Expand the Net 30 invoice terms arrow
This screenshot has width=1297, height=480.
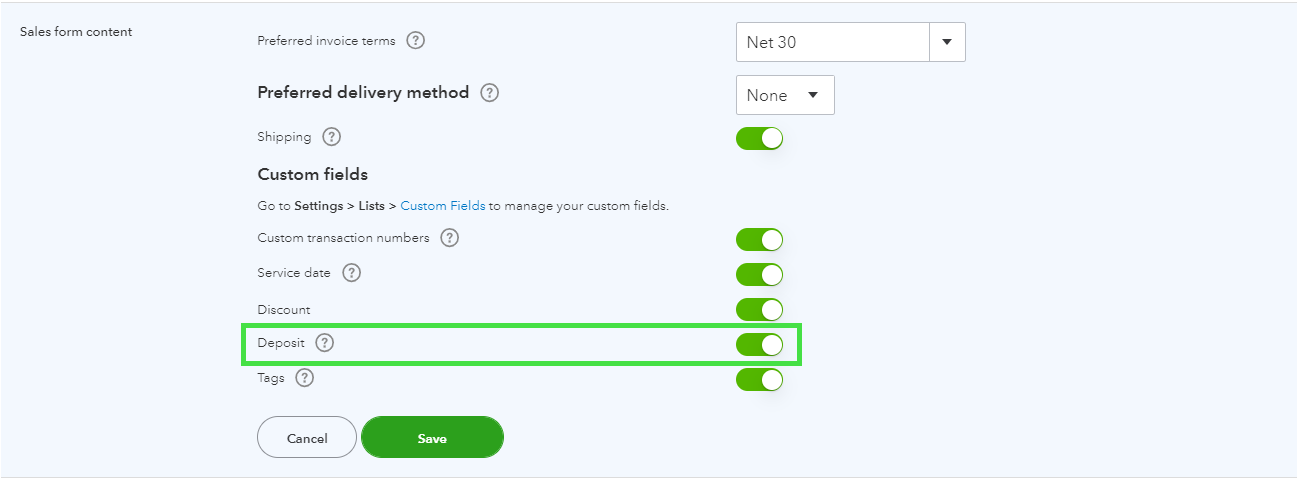coord(947,43)
